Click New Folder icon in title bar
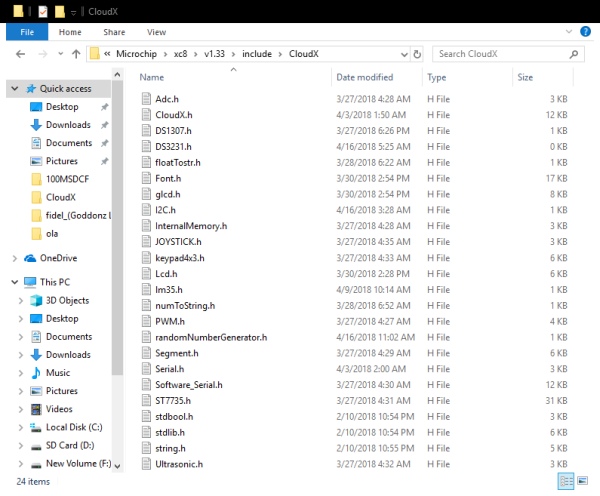Image resolution: width=600 pixels, height=496 pixels. 60,11
